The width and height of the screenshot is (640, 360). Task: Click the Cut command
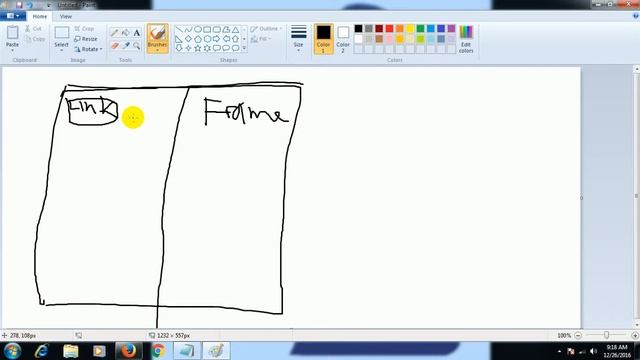pos(33,29)
